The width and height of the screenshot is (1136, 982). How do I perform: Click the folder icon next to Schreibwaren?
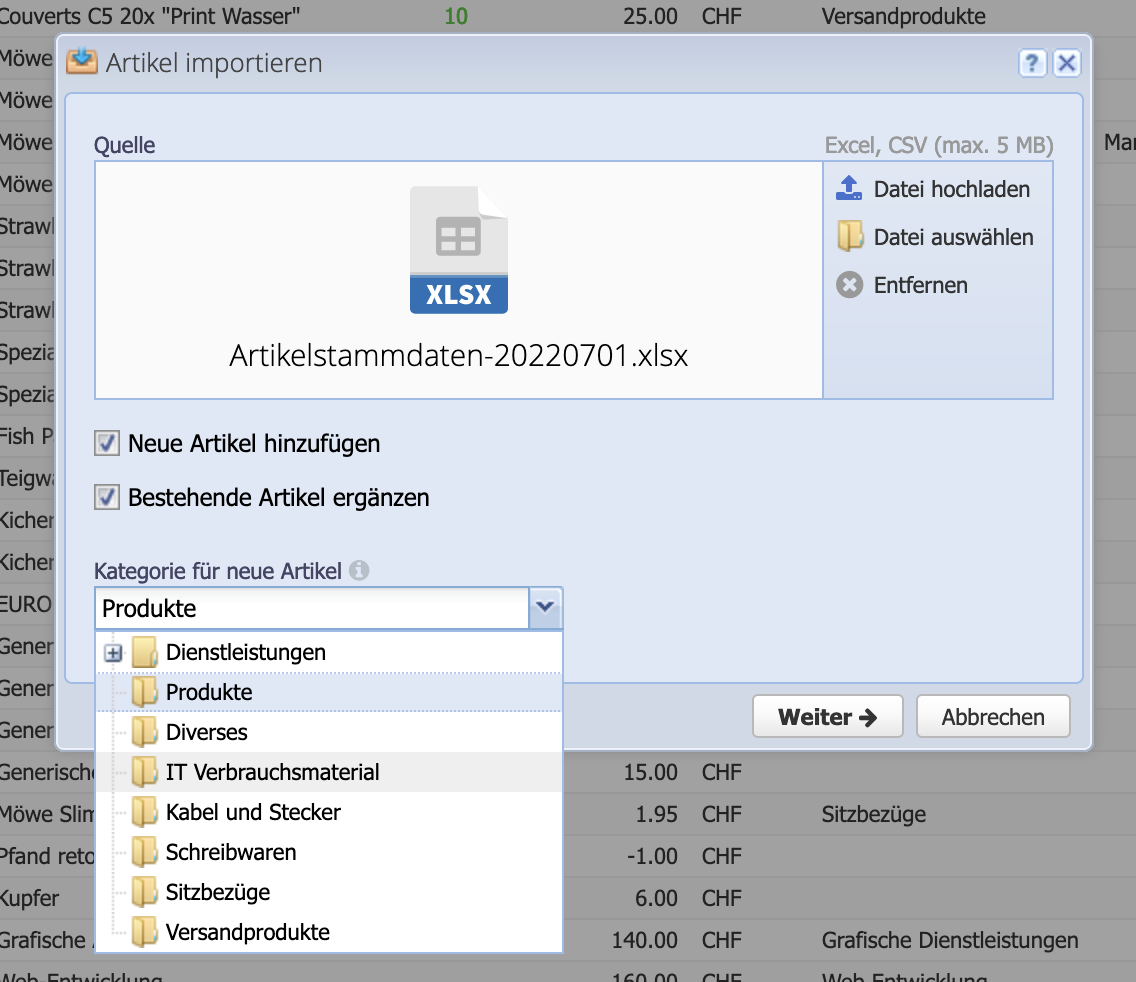146,851
